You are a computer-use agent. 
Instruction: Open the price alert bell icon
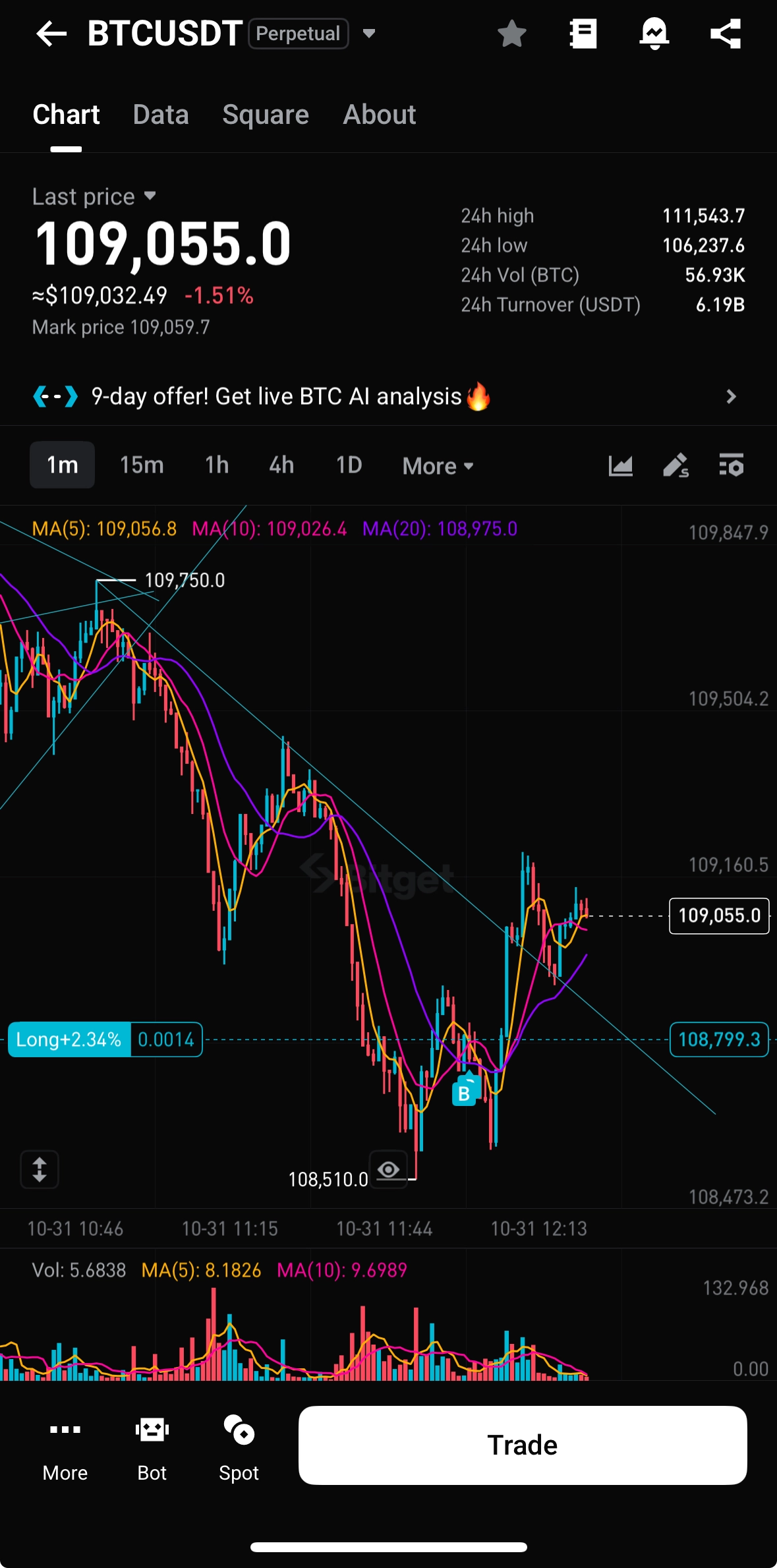(x=654, y=34)
